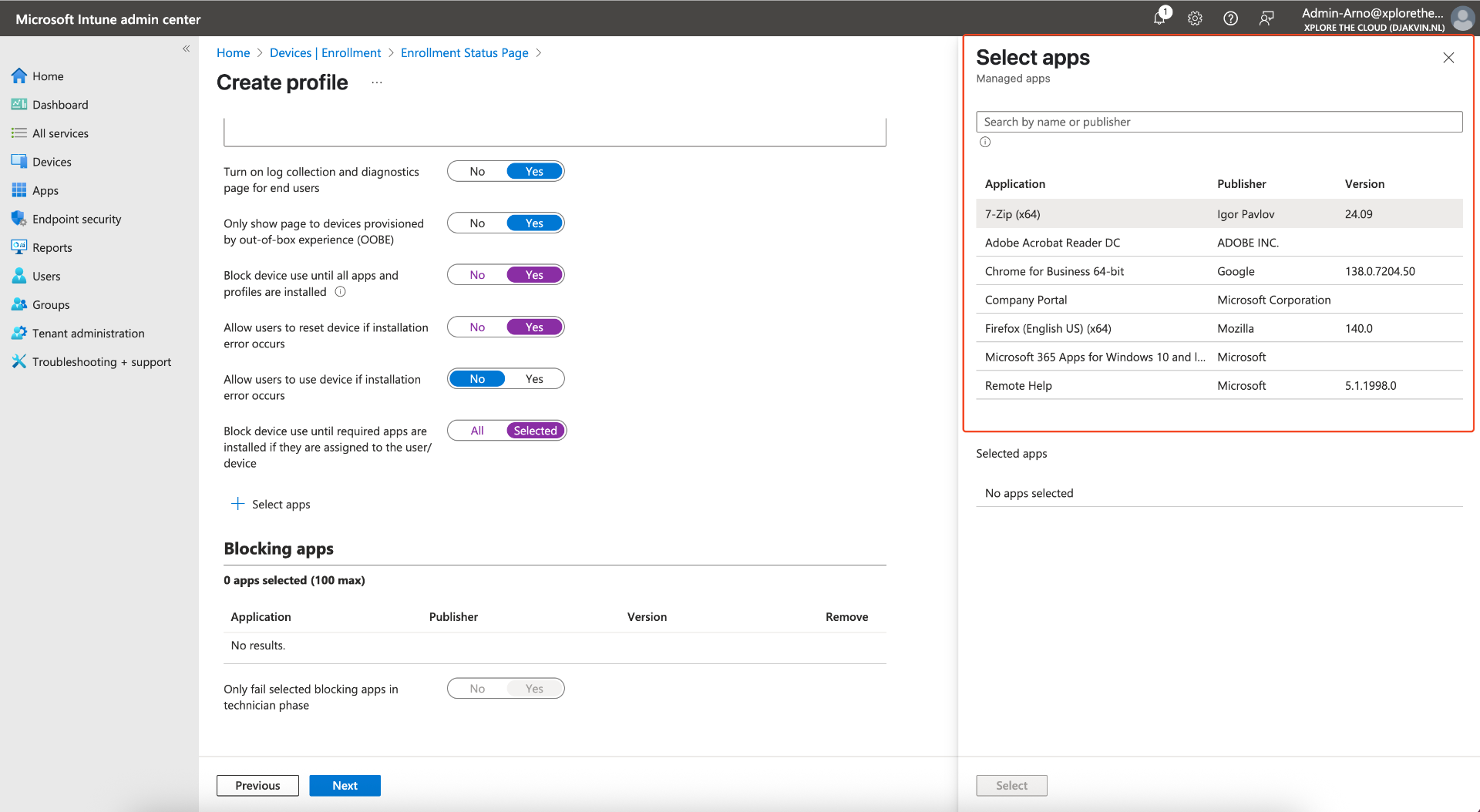The width and height of the screenshot is (1480, 812).
Task: Select the Microsoft 365 Apps for Windows 10 row
Action: [1219, 356]
